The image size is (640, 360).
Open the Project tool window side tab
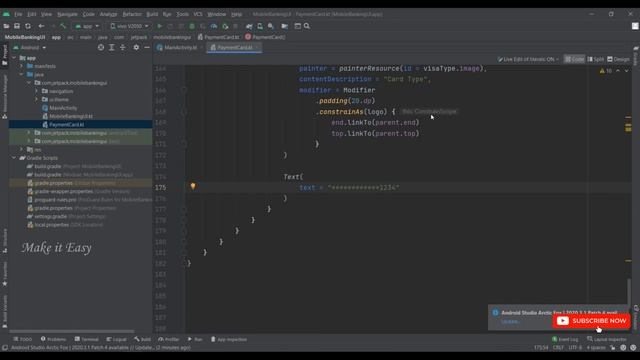click(4, 55)
